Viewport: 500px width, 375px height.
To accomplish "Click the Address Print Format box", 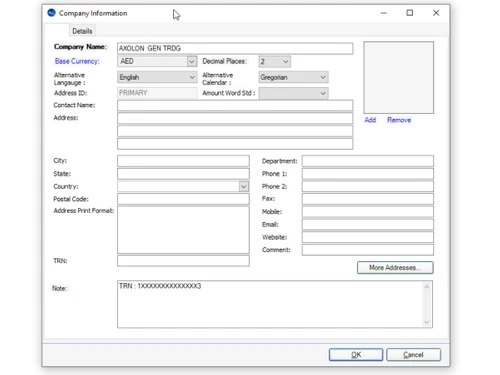I will [183, 230].
